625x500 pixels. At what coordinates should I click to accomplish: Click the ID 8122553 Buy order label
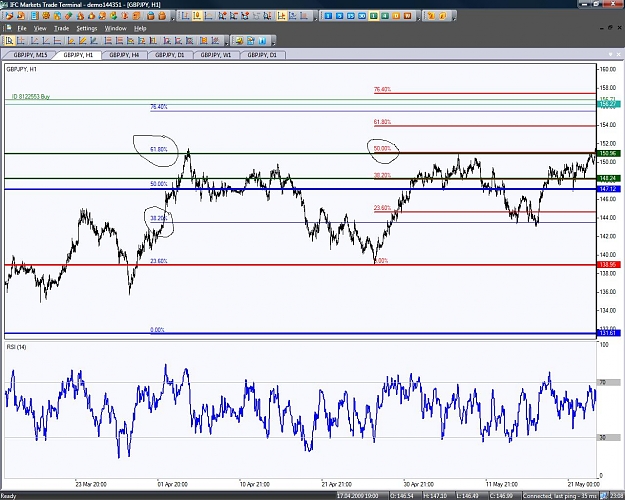coord(31,96)
